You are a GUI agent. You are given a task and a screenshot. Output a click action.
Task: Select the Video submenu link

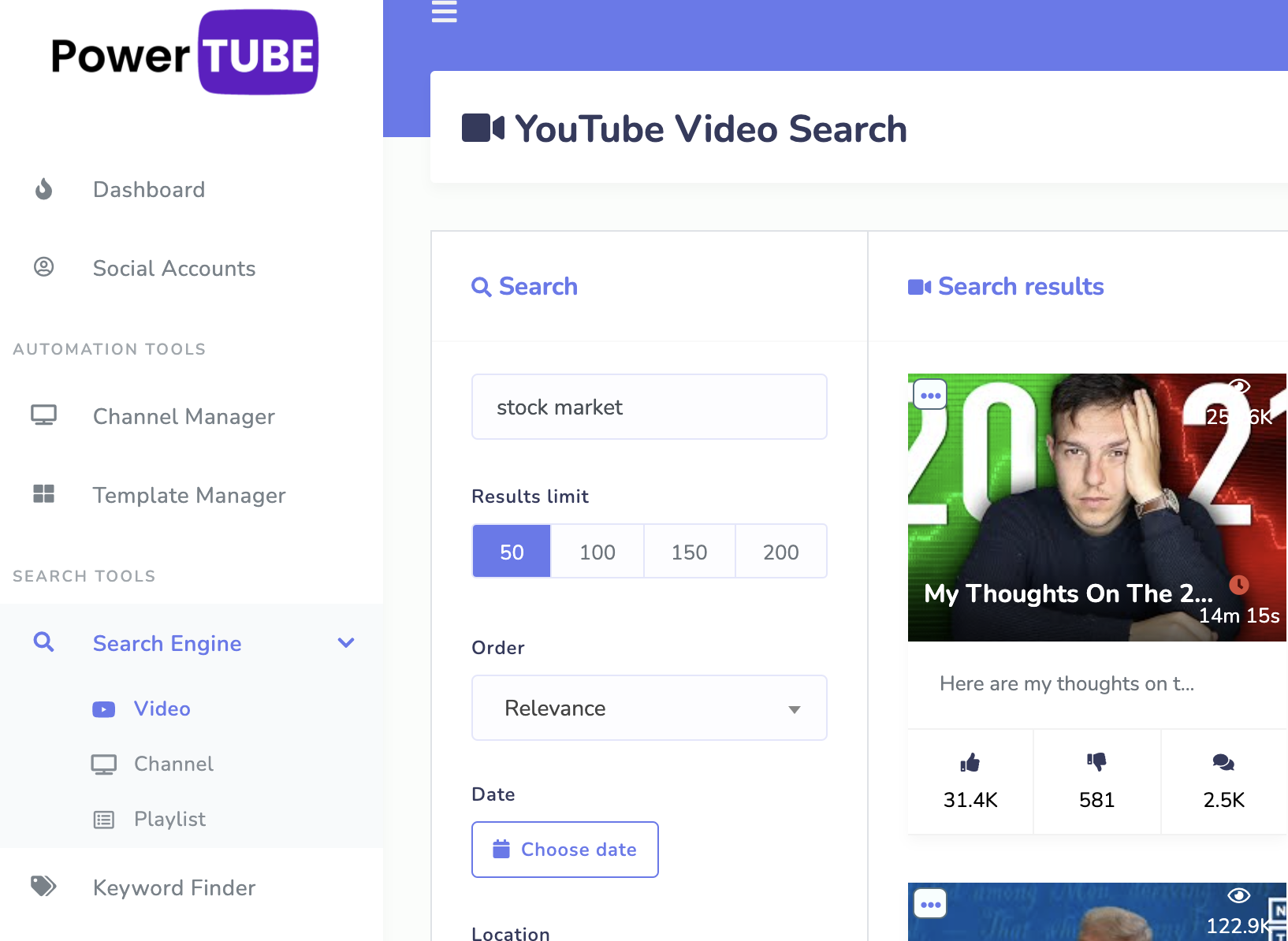[x=162, y=709]
